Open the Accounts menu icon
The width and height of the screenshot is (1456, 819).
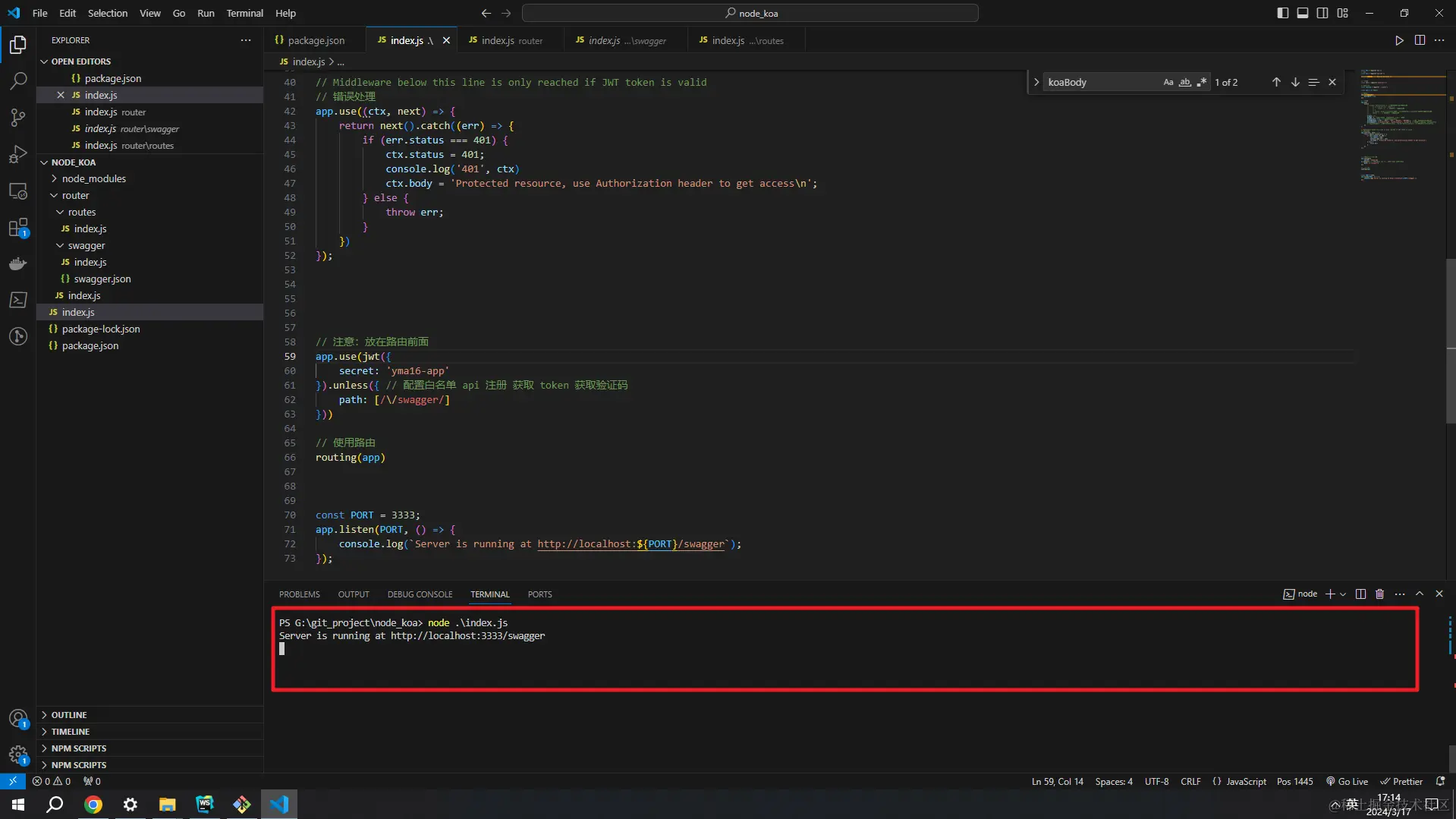(18, 718)
